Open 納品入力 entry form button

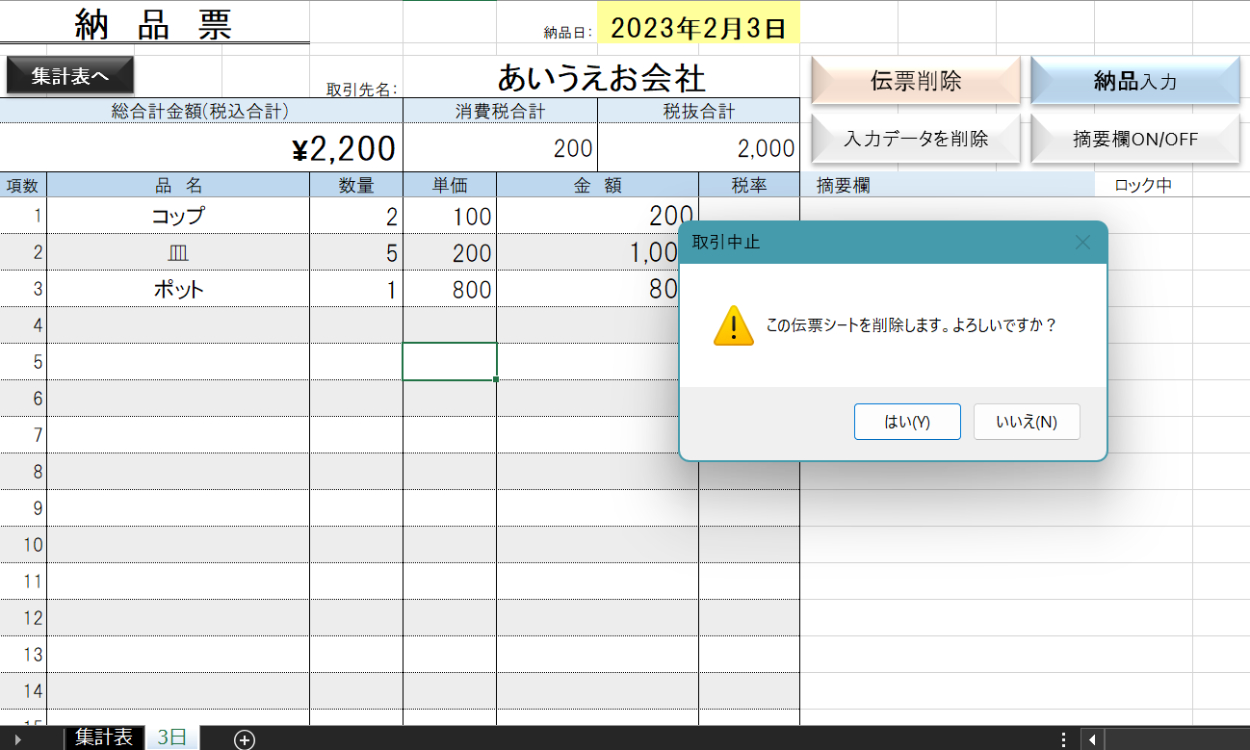coord(1135,81)
